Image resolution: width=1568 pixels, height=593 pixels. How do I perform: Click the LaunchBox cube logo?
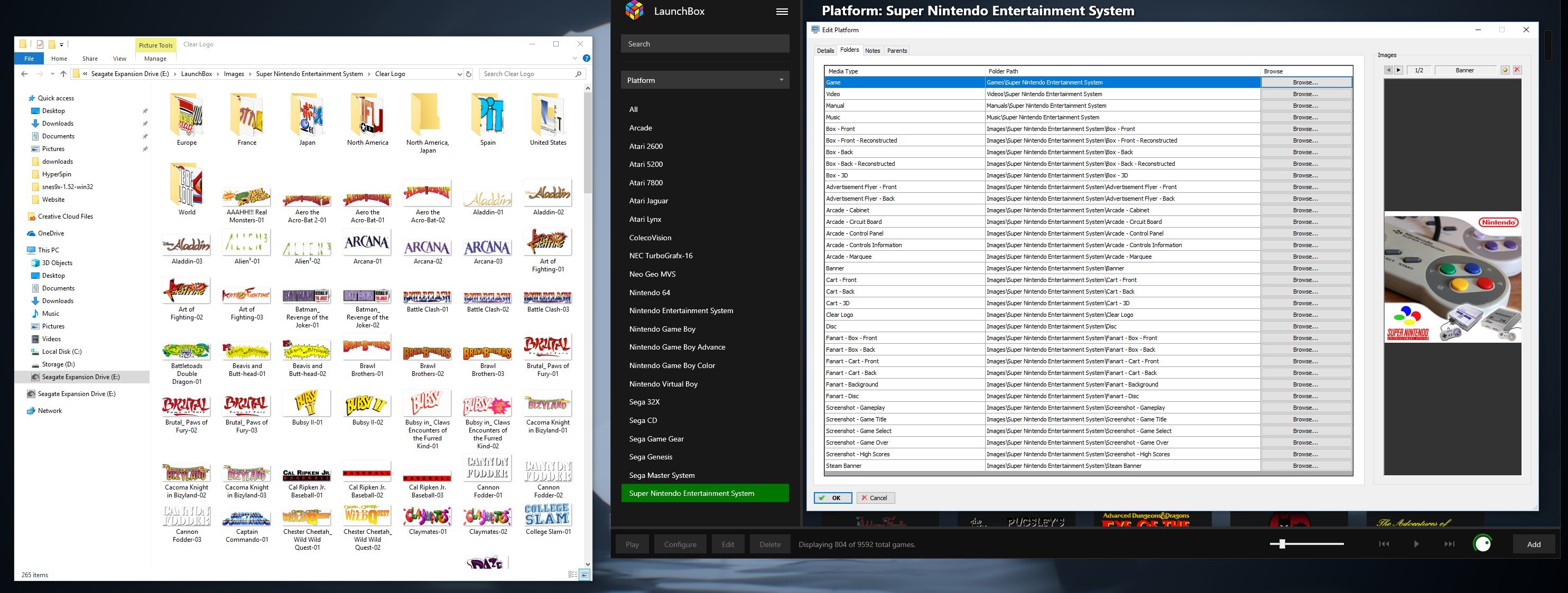click(634, 11)
